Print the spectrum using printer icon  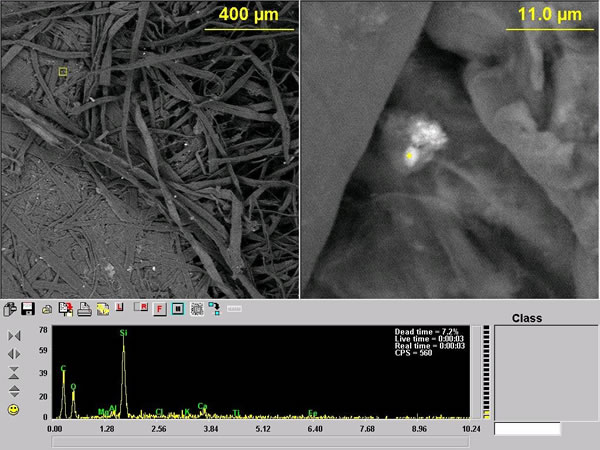(x=84, y=309)
